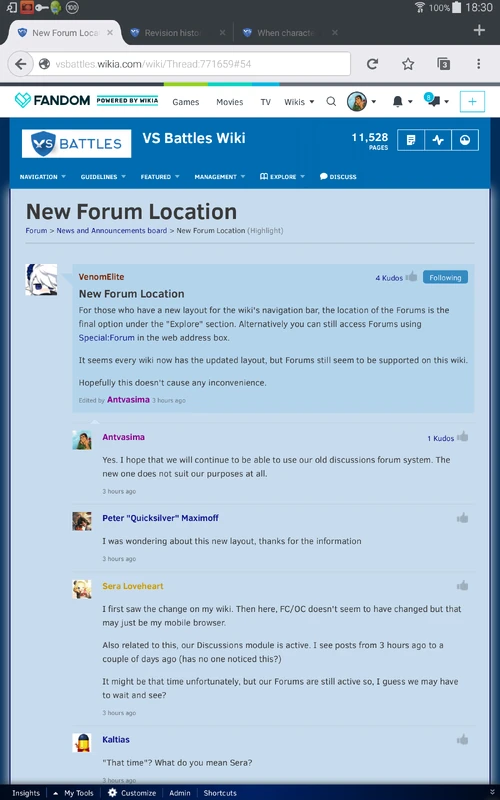Screen dimensions: 500x800
Task: Open VenomElite's avatar thumbnail
Action: click(x=41, y=280)
